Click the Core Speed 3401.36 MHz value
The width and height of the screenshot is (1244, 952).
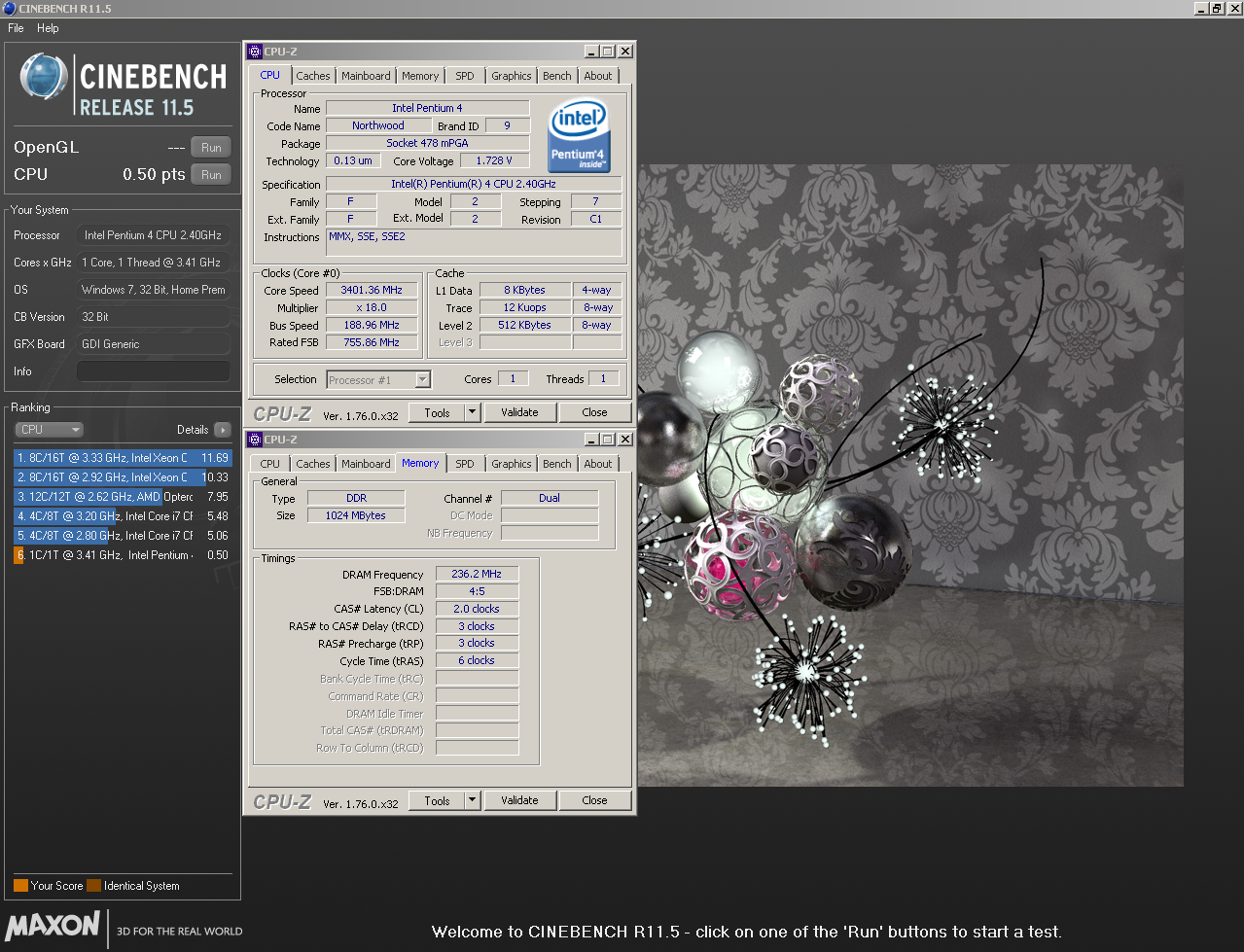pyautogui.click(x=372, y=290)
